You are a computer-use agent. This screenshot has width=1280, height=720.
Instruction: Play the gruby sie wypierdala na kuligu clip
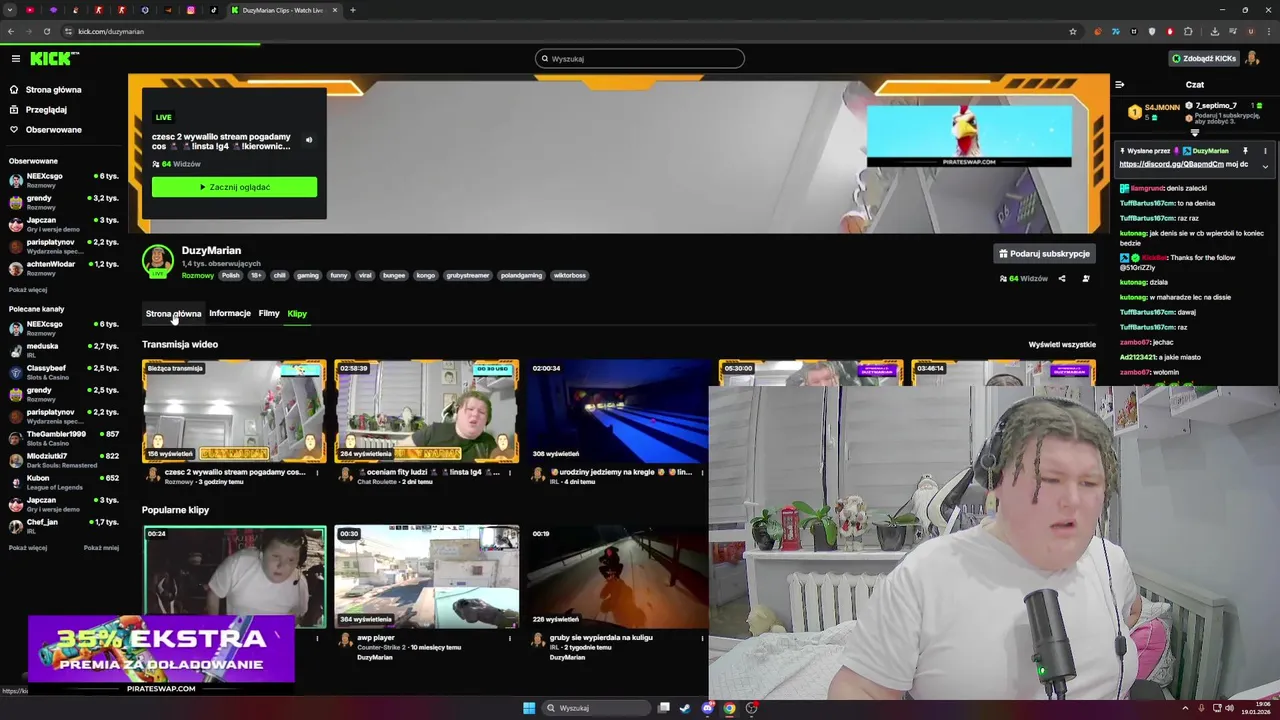click(x=618, y=577)
